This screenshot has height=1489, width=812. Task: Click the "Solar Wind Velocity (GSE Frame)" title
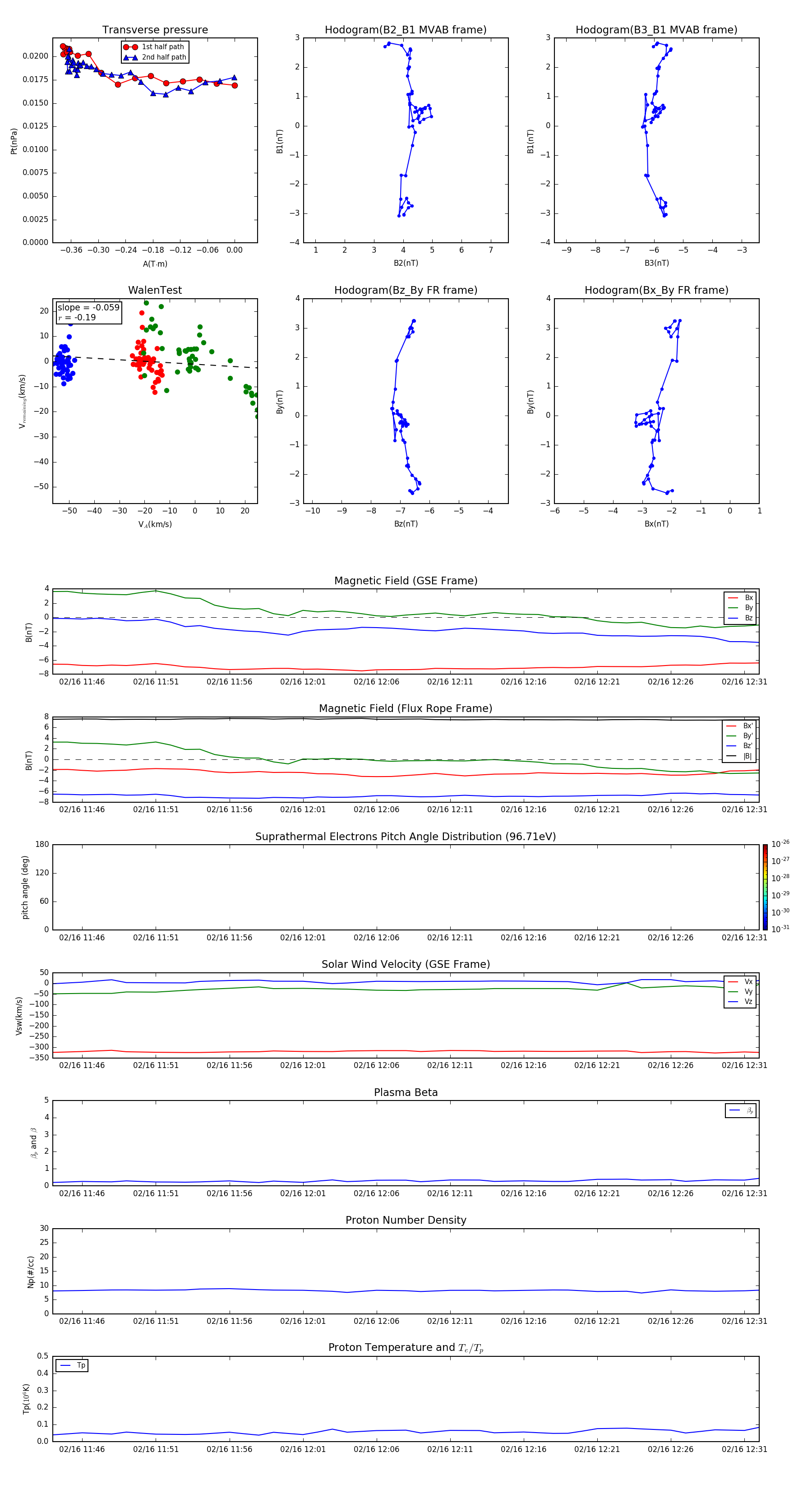coord(406,965)
